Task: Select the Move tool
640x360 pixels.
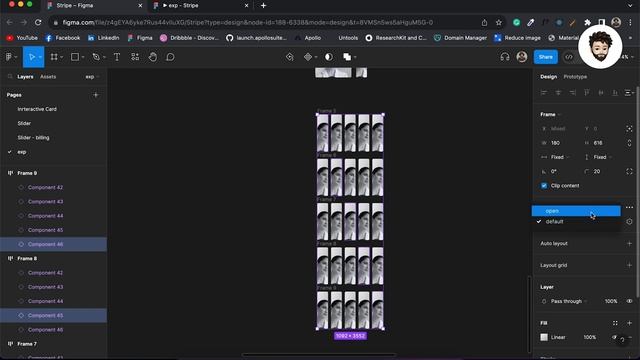Action: (32, 57)
